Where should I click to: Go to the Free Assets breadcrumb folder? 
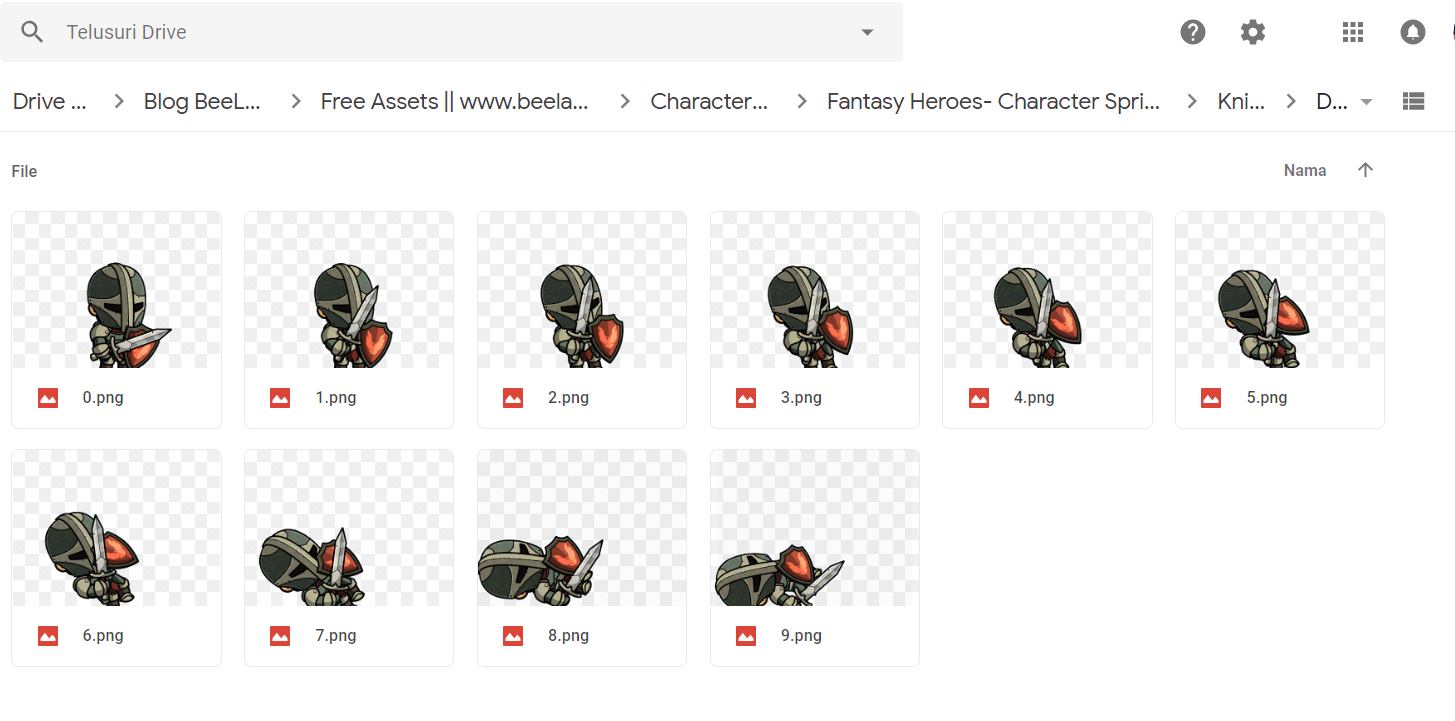click(454, 101)
